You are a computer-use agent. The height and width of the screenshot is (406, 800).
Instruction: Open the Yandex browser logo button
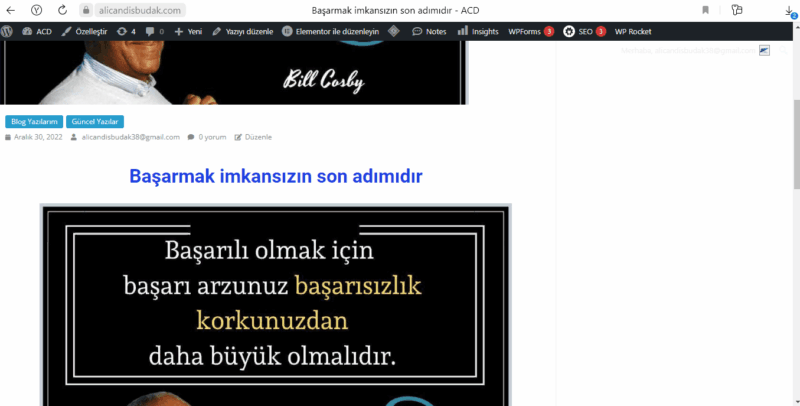[36, 10]
